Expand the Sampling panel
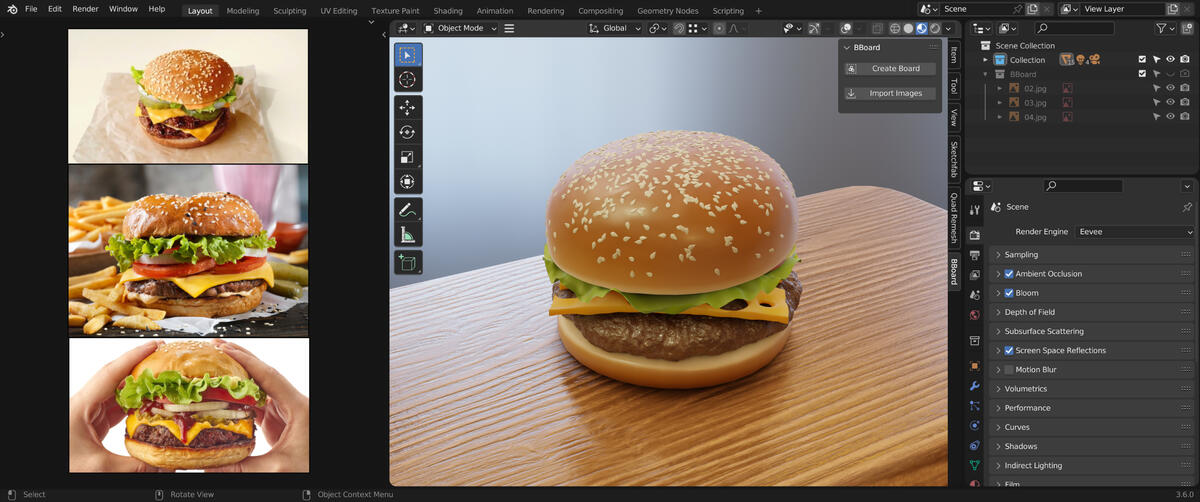This screenshot has height=502, width=1200. pyautogui.click(x=1021, y=255)
